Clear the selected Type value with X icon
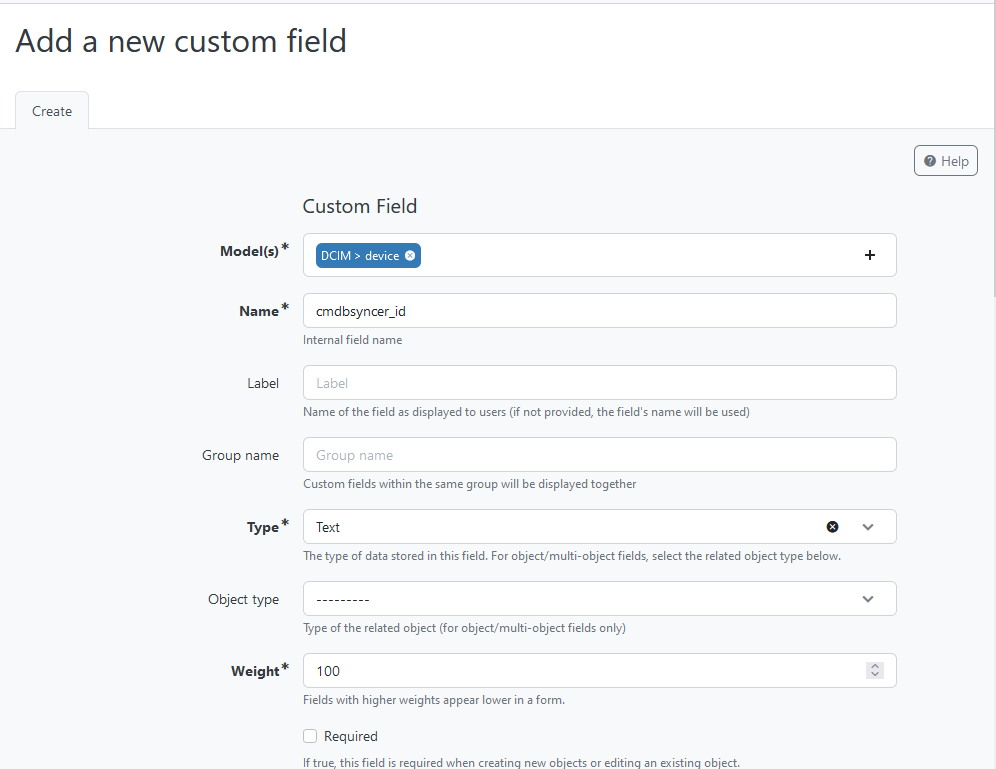Screen dimensions: 996x769 (x=832, y=527)
